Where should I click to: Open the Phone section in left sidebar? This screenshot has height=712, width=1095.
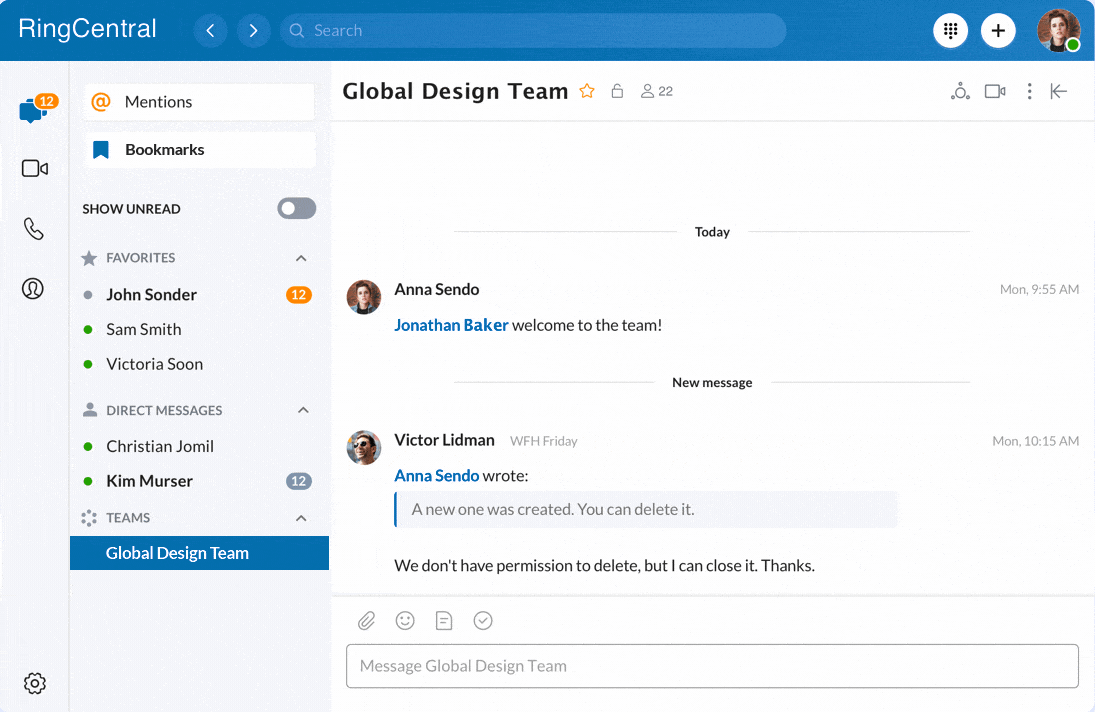pos(34,229)
